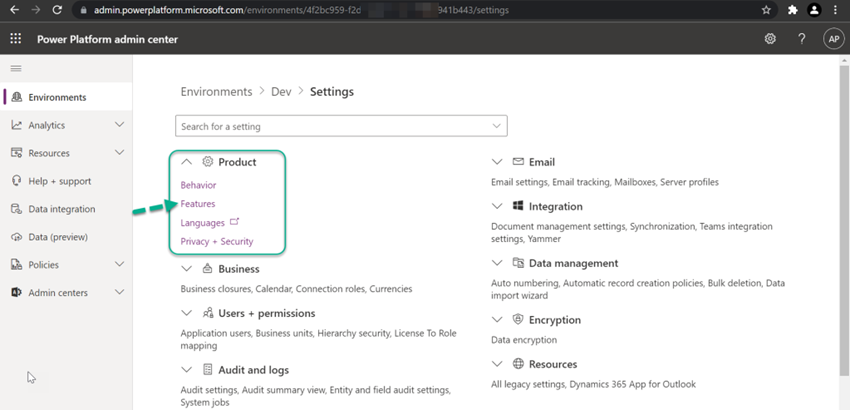Expand Admin centers submenu arrow
Image resolution: width=850 pixels, height=410 pixels.
pyautogui.click(x=120, y=292)
